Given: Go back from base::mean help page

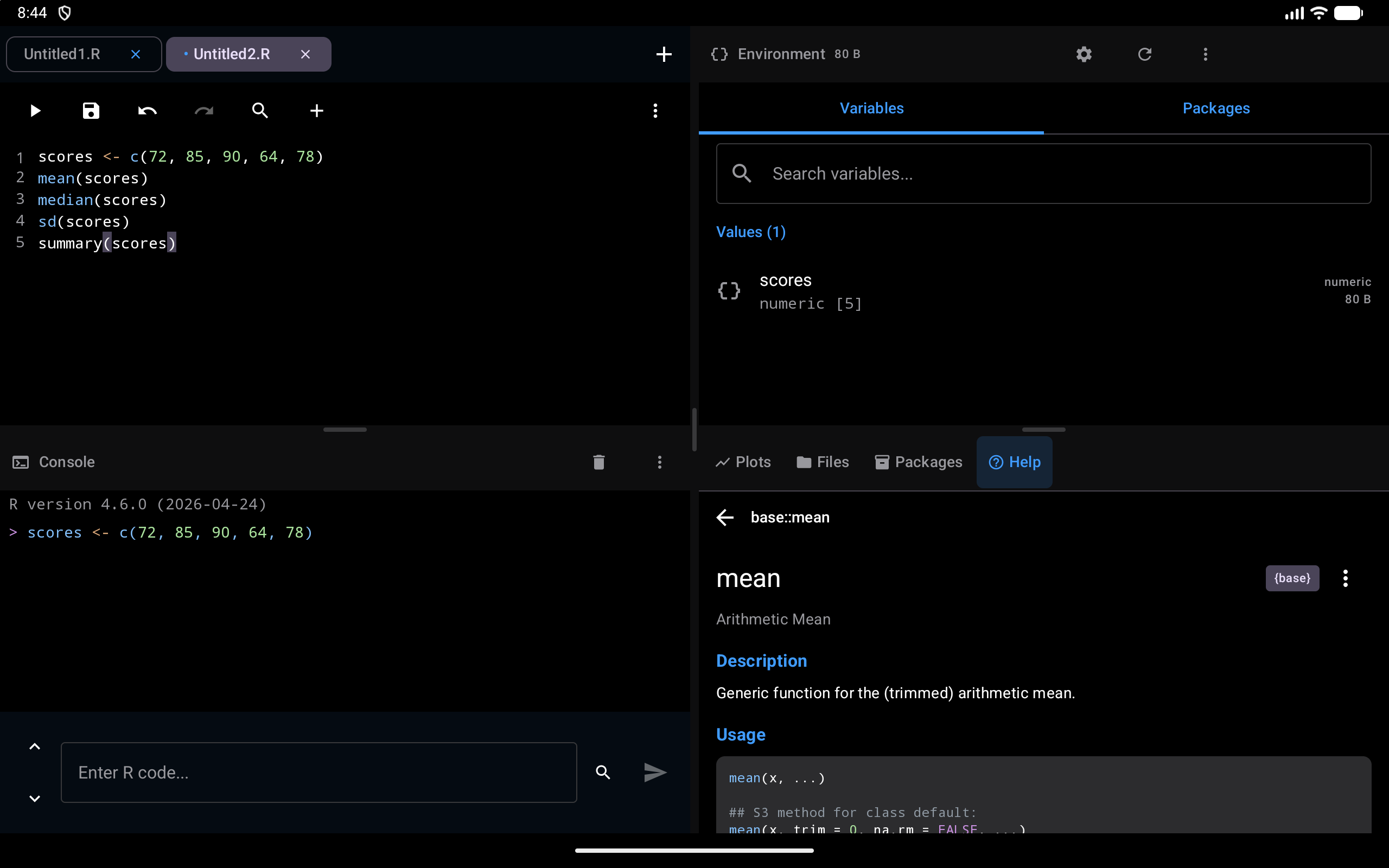Looking at the screenshot, I should [x=725, y=517].
